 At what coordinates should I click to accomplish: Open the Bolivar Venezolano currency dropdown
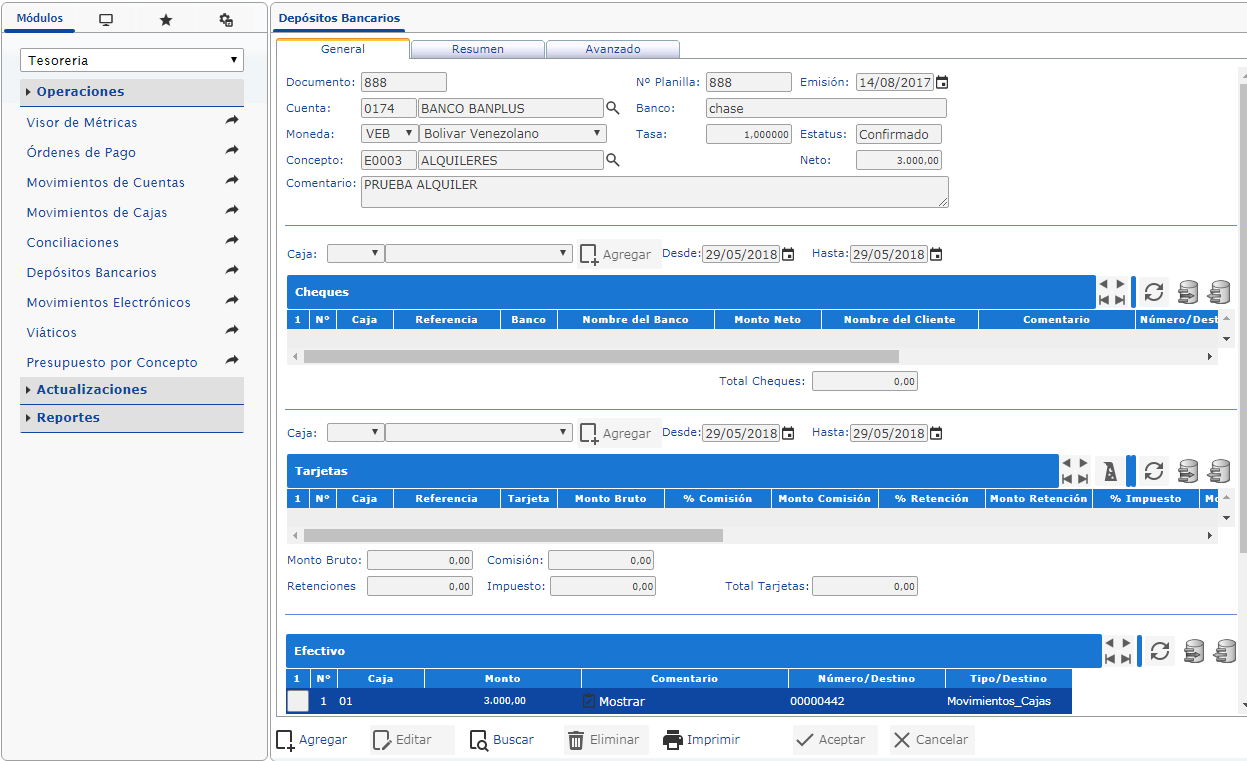tap(513, 133)
